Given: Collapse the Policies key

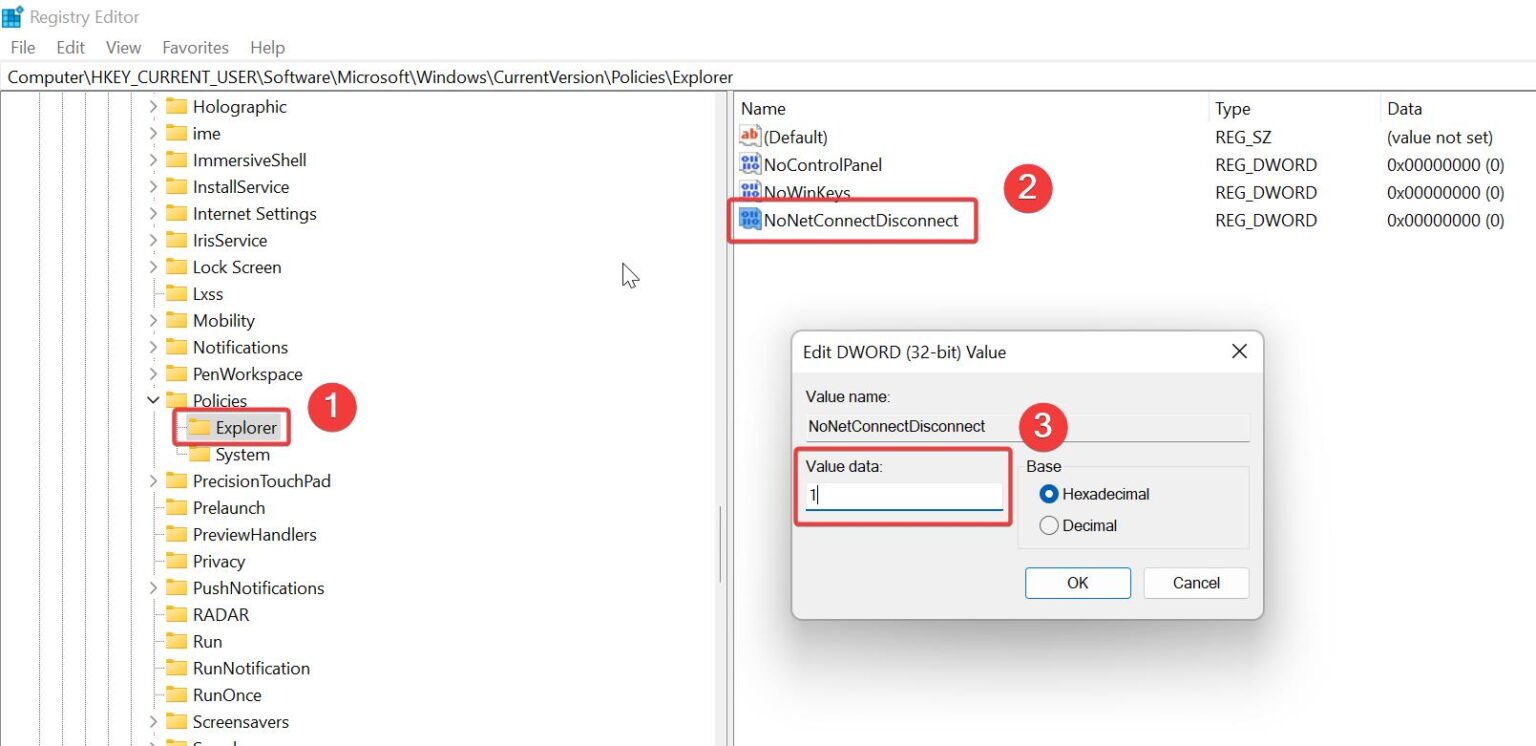Looking at the screenshot, I should (152, 400).
